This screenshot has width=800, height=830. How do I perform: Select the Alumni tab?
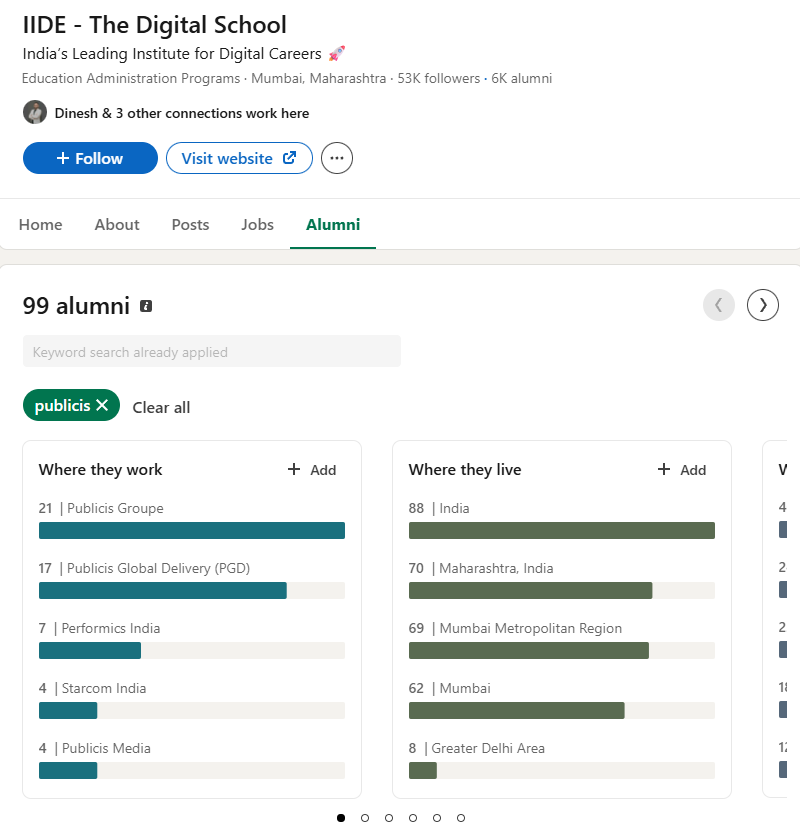(x=333, y=224)
